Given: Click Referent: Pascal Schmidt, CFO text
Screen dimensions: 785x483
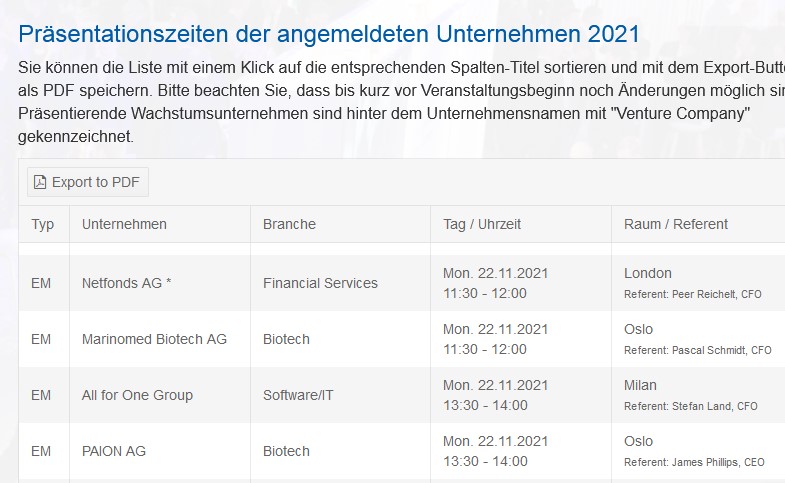Looking at the screenshot, I should 697,350.
